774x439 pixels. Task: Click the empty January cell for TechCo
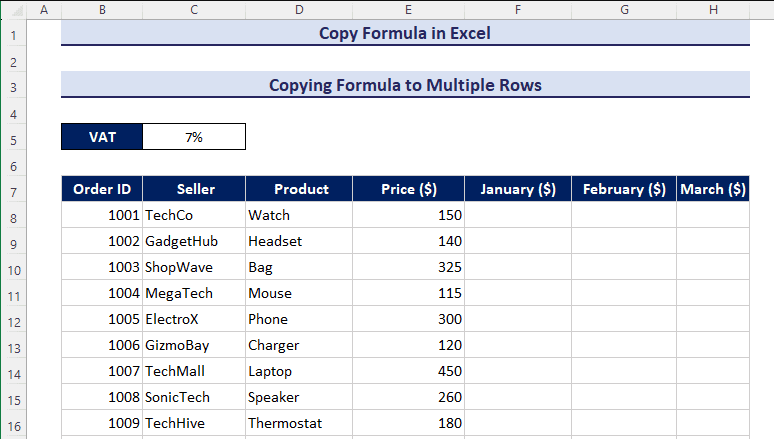pos(518,216)
